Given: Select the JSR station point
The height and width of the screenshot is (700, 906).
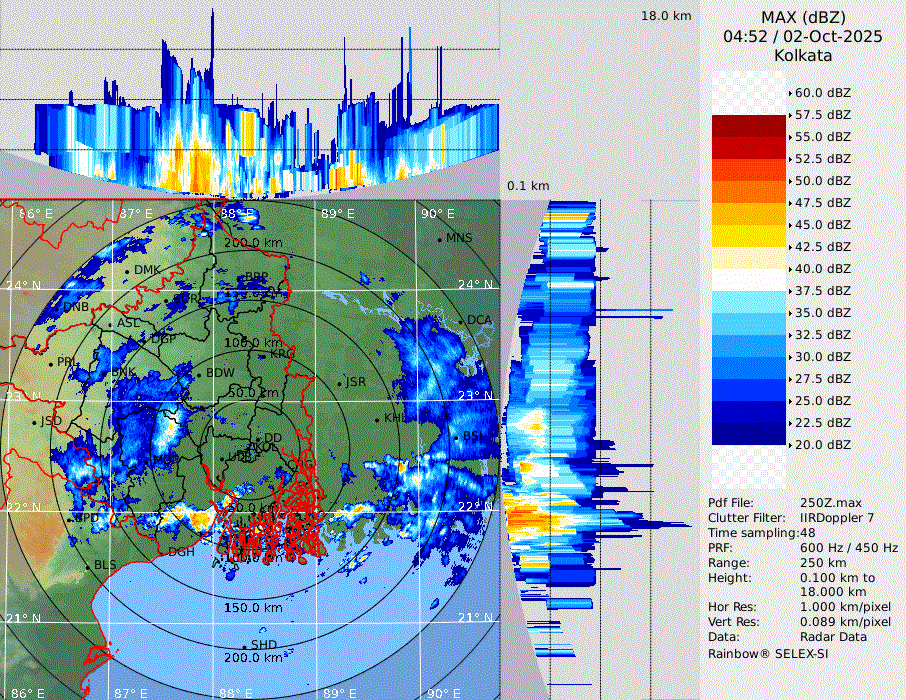Looking at the screenshot, I should coord(339,383).
